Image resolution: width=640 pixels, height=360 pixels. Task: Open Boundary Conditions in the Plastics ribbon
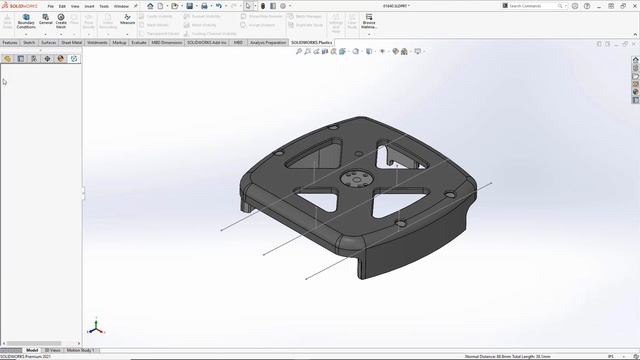[26, 21]
